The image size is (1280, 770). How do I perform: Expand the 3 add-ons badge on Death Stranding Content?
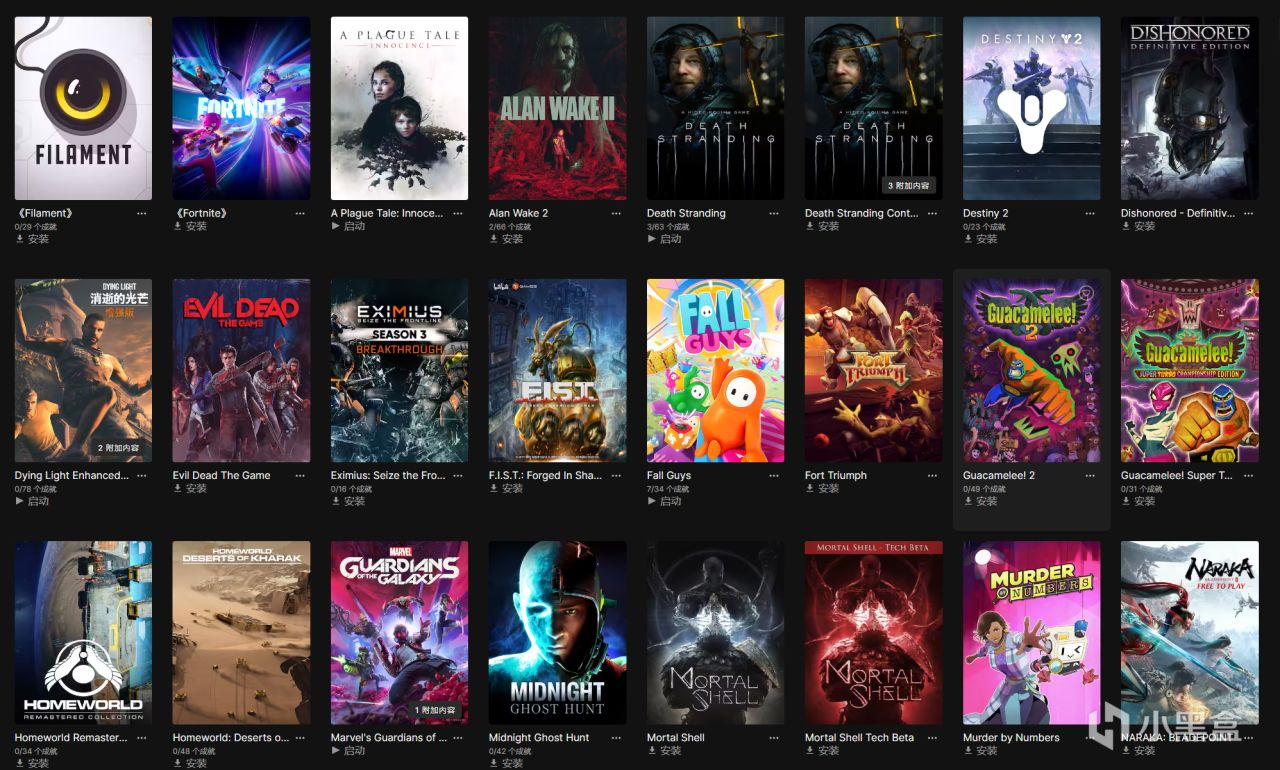[908, 186]
